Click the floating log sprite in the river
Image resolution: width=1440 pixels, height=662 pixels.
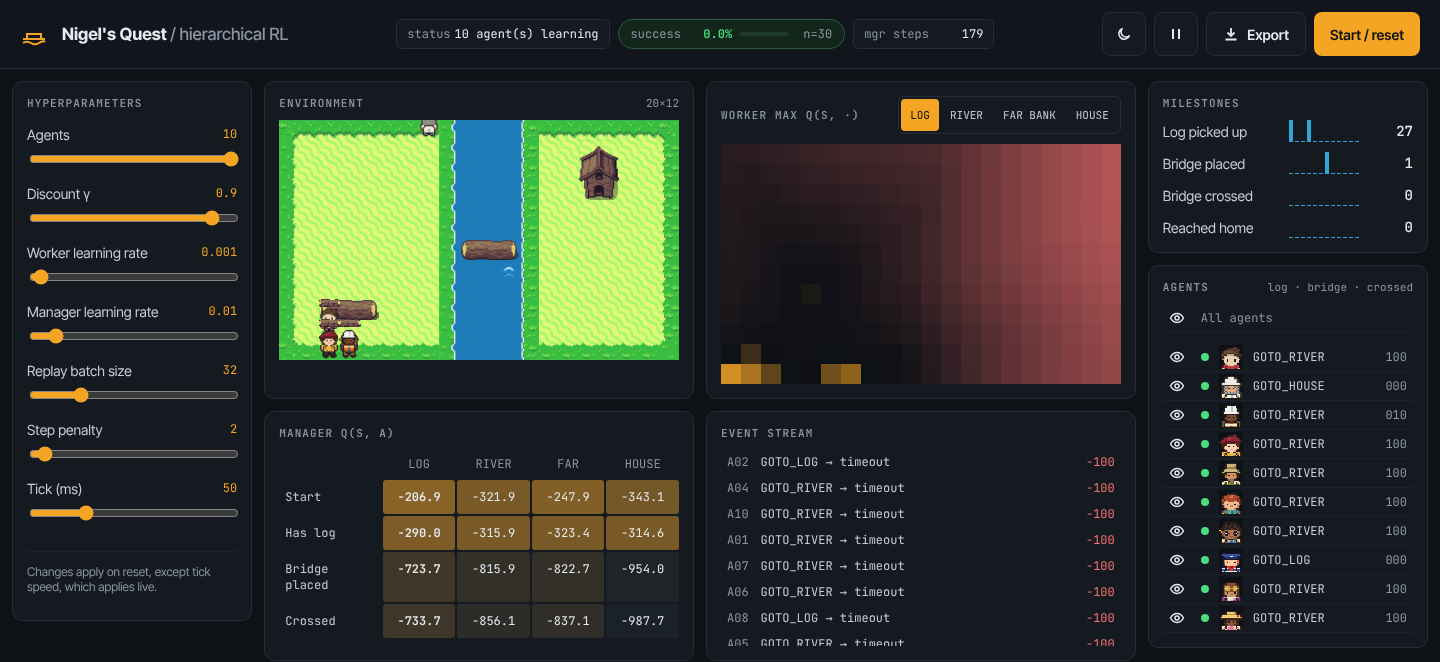489,250
